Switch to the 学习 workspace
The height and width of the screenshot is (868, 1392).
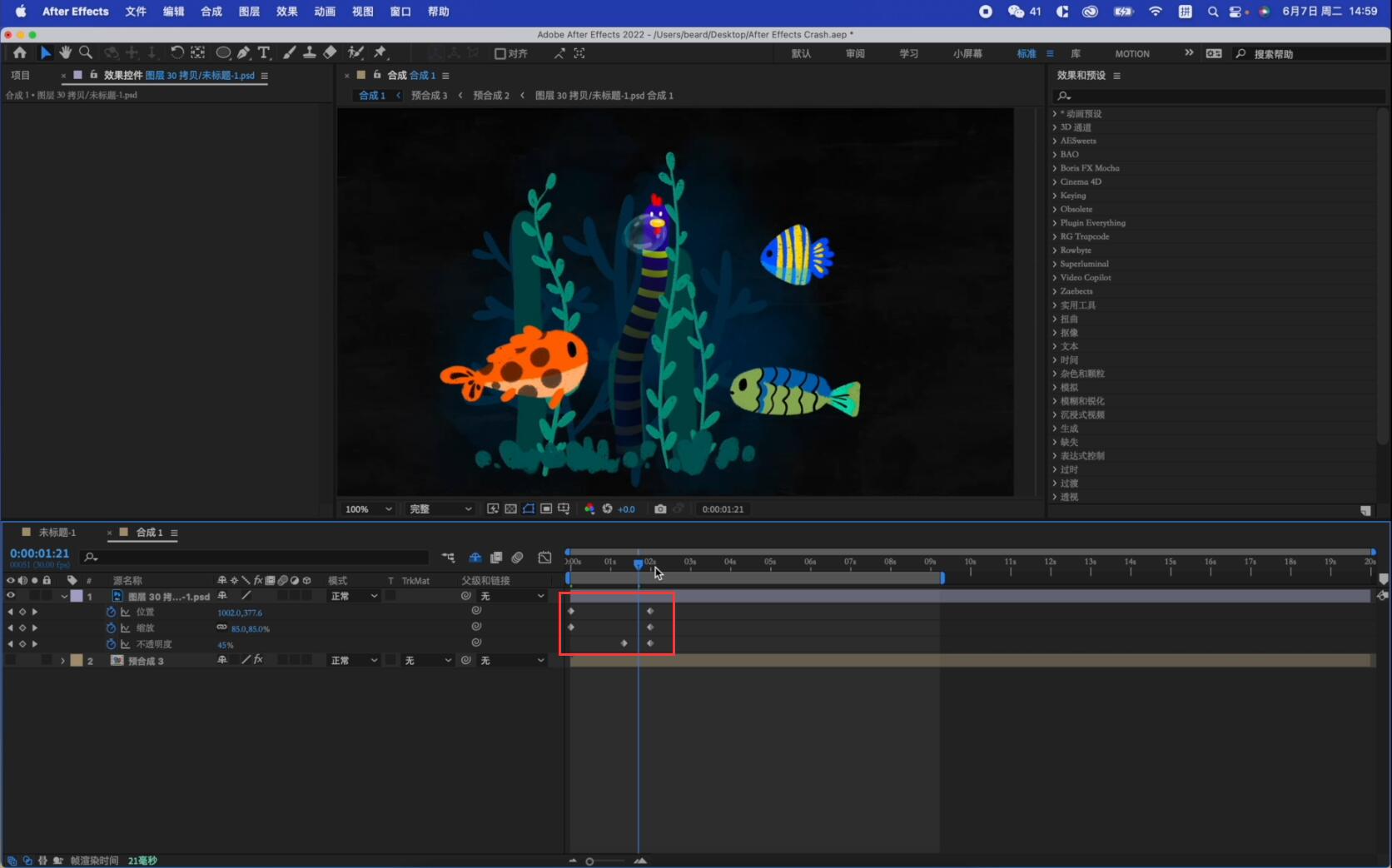[908, 53]
